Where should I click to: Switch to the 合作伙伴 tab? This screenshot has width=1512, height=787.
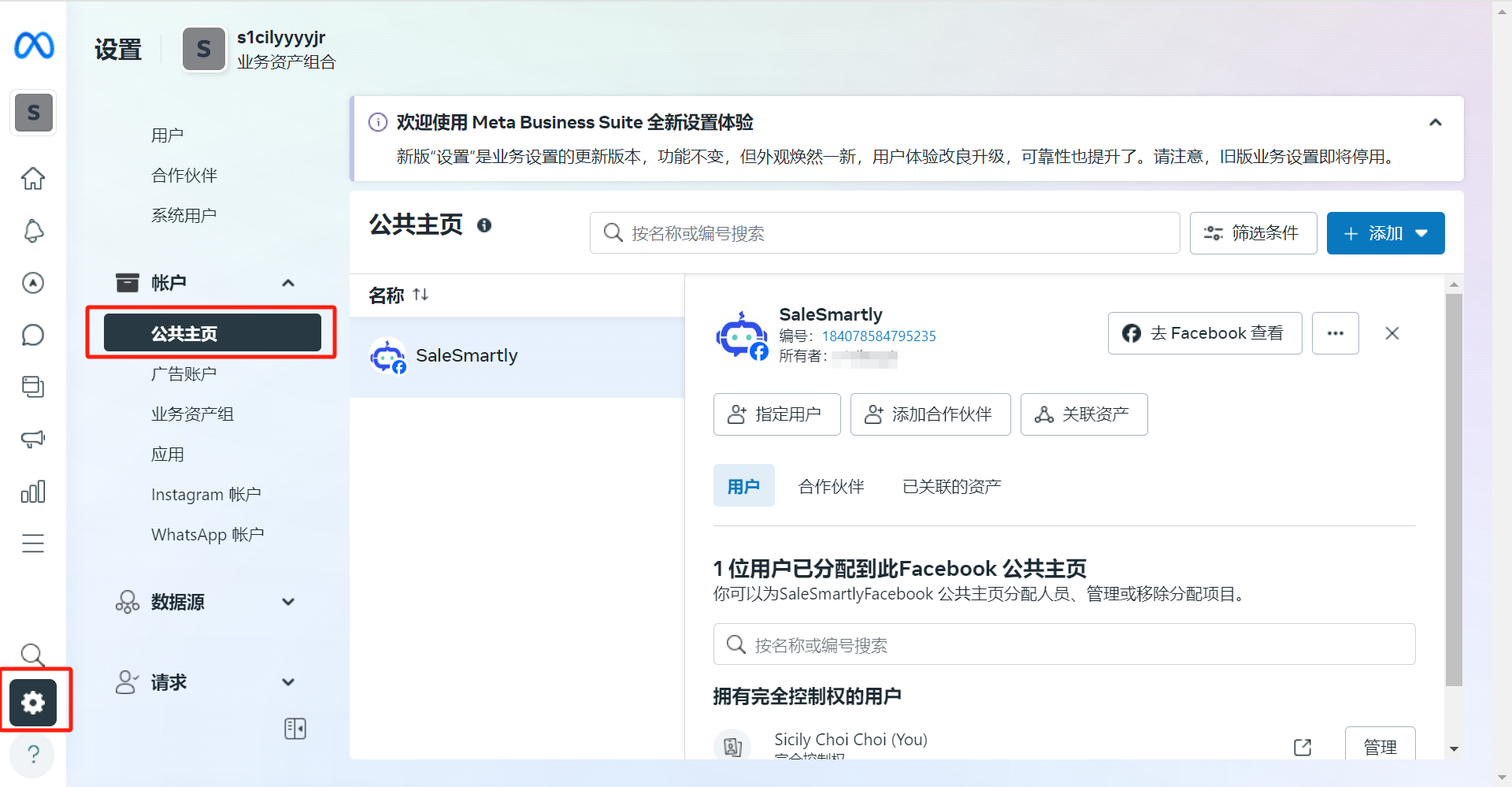(x=830, y=485)
